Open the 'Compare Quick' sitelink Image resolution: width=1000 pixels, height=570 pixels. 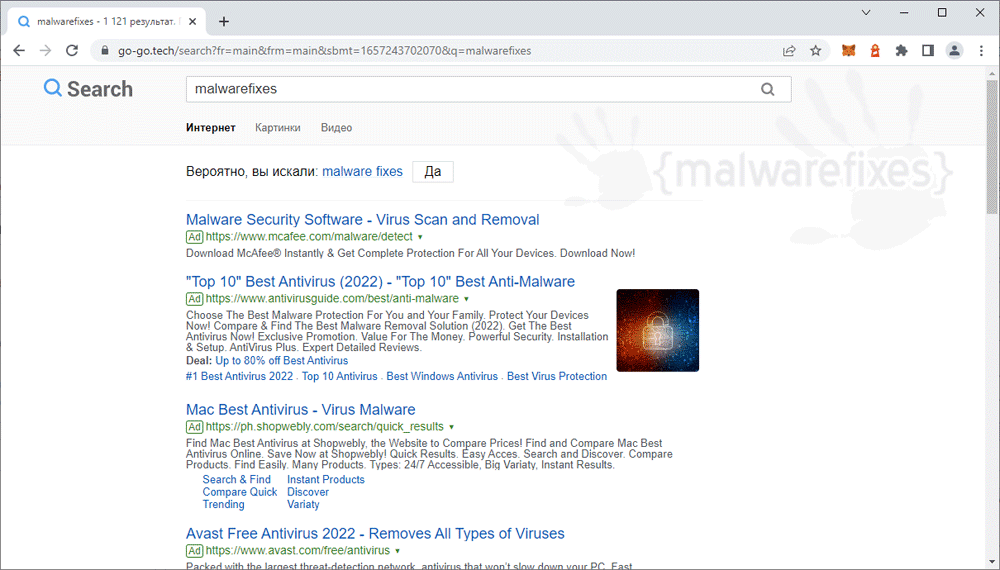[x=240, y=492]
